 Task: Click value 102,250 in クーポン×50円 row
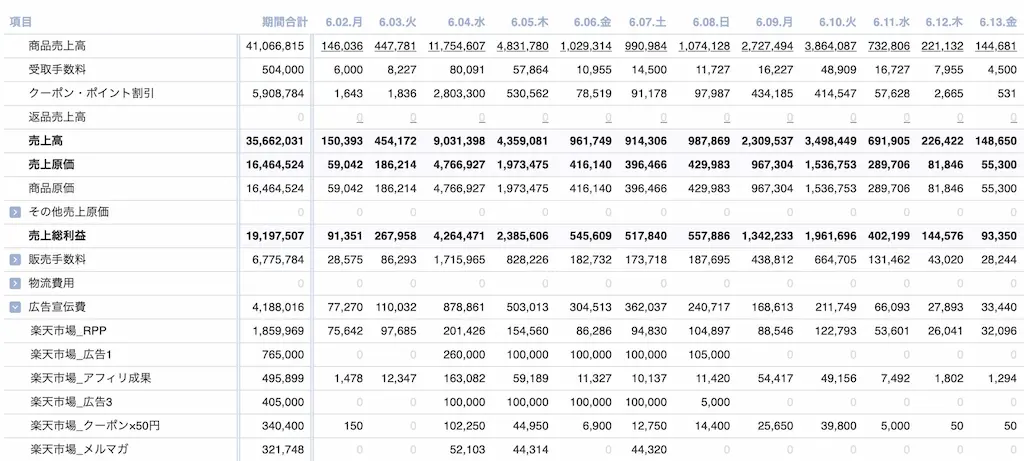[464, 426]
